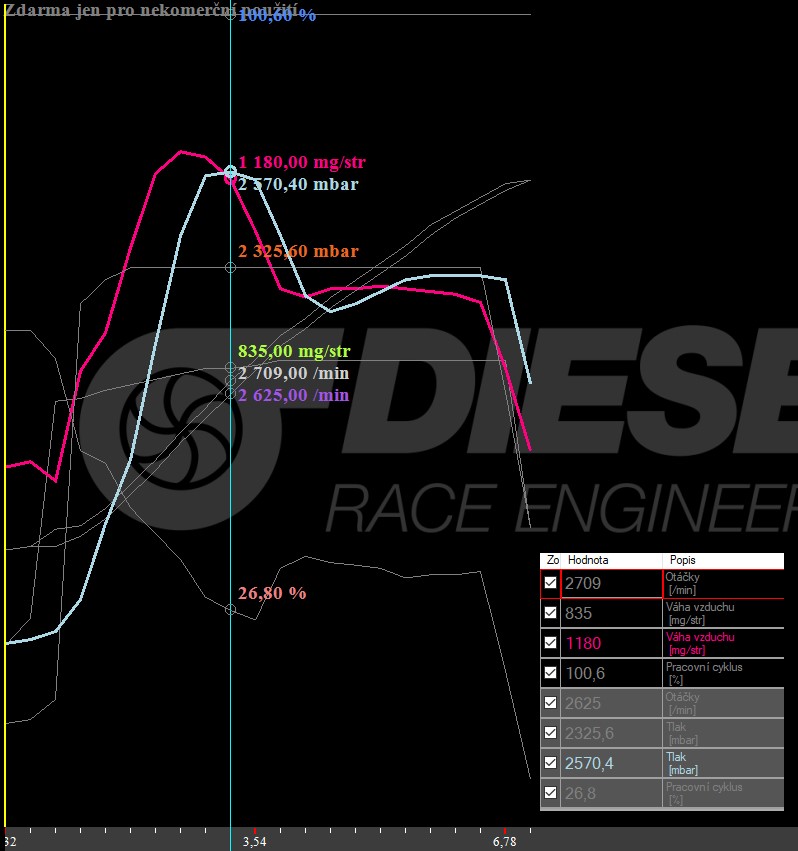Select the value cell 835
Viewport: 798px width, 851px height.
coord(611,613)
